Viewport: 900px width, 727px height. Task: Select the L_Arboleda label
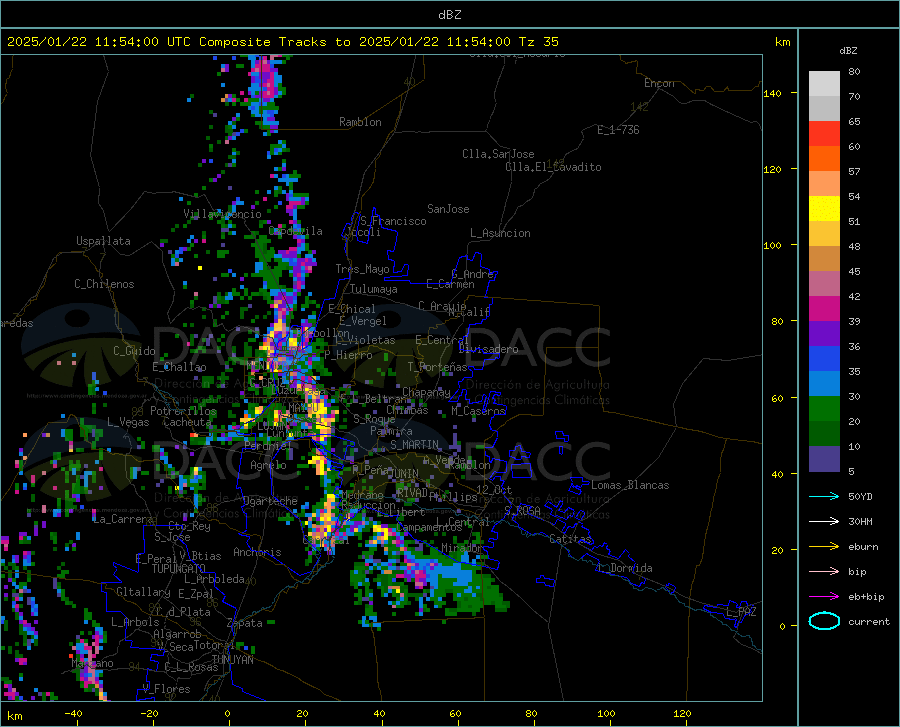(x=214, y=579)
